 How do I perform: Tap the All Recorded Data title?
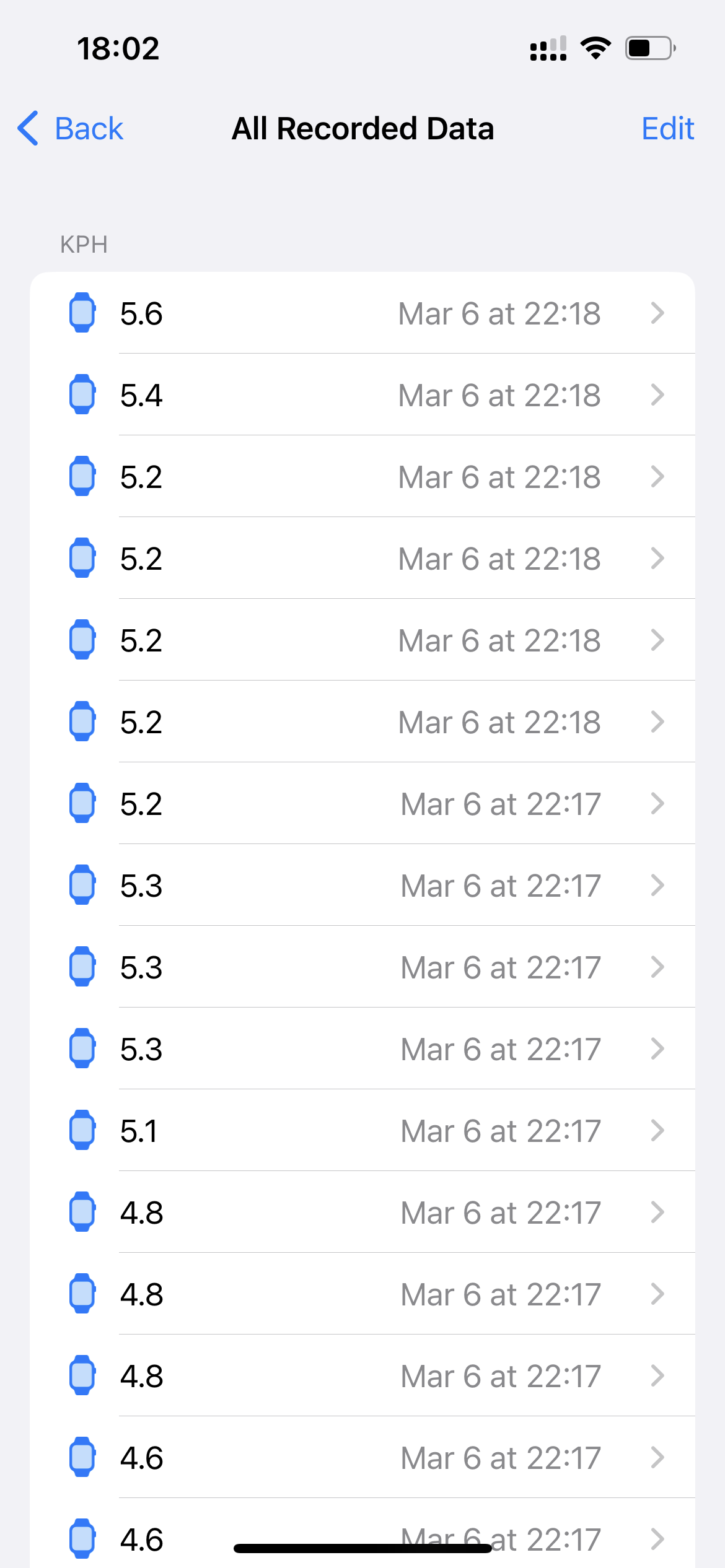pyautogui.click(x=362, y=129)
